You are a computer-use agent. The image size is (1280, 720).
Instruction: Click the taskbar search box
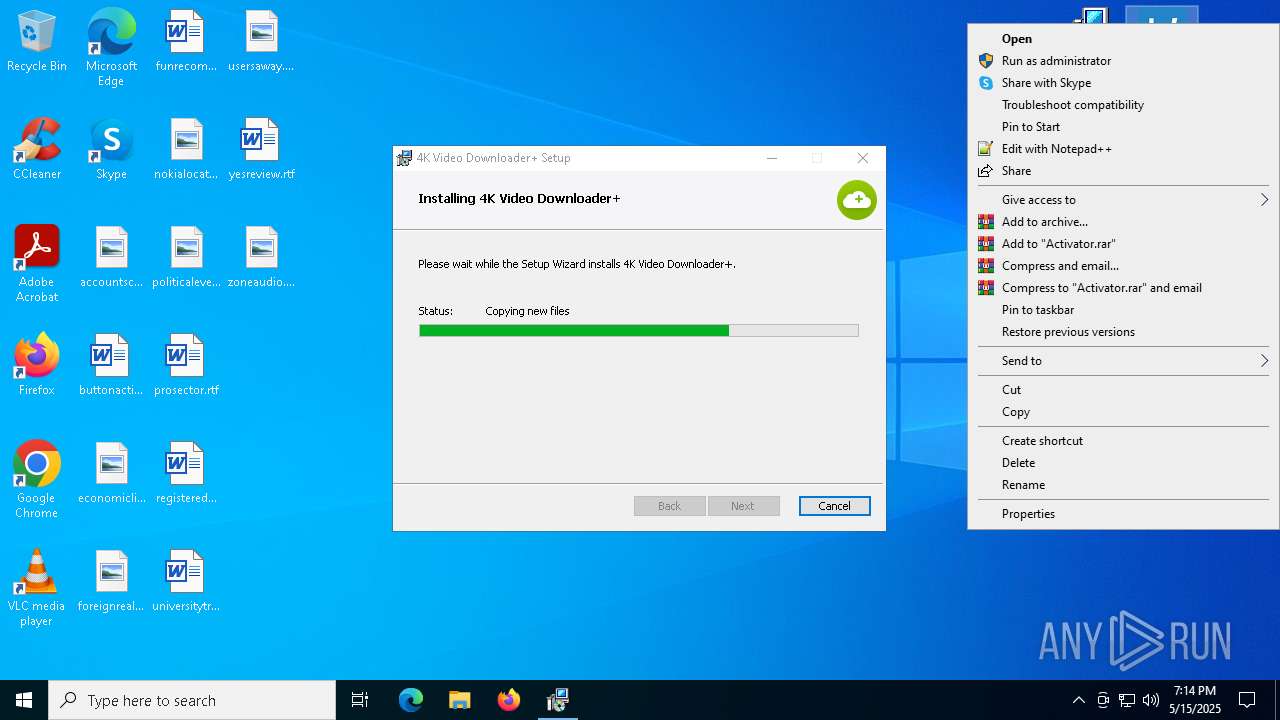[192, 700]
